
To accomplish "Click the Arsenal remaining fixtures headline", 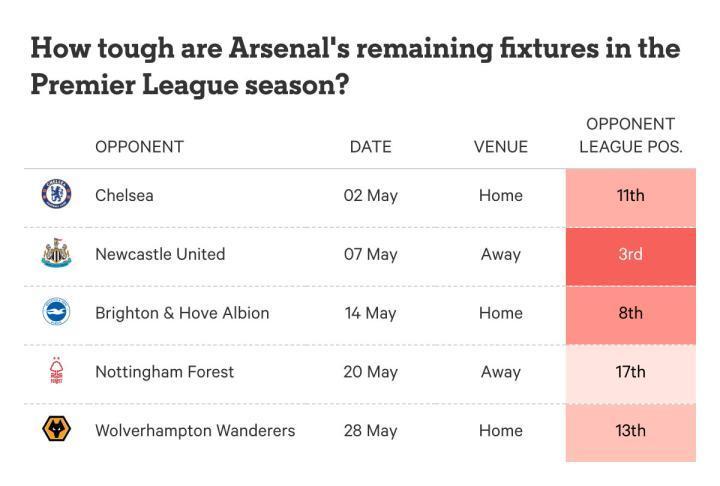I will (x=355, y=66).
